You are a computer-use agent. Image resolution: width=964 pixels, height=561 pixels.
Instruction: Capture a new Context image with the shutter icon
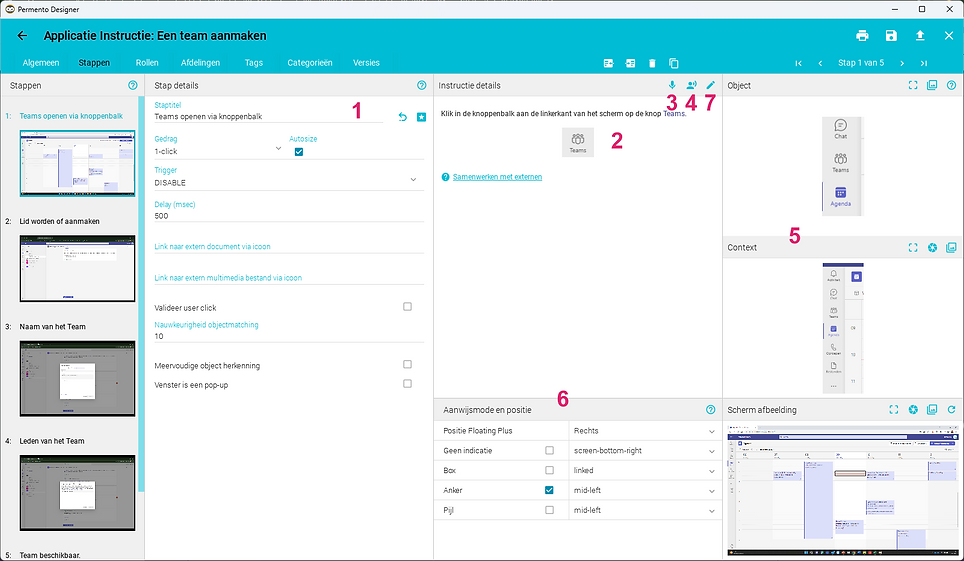click(933, 247)
